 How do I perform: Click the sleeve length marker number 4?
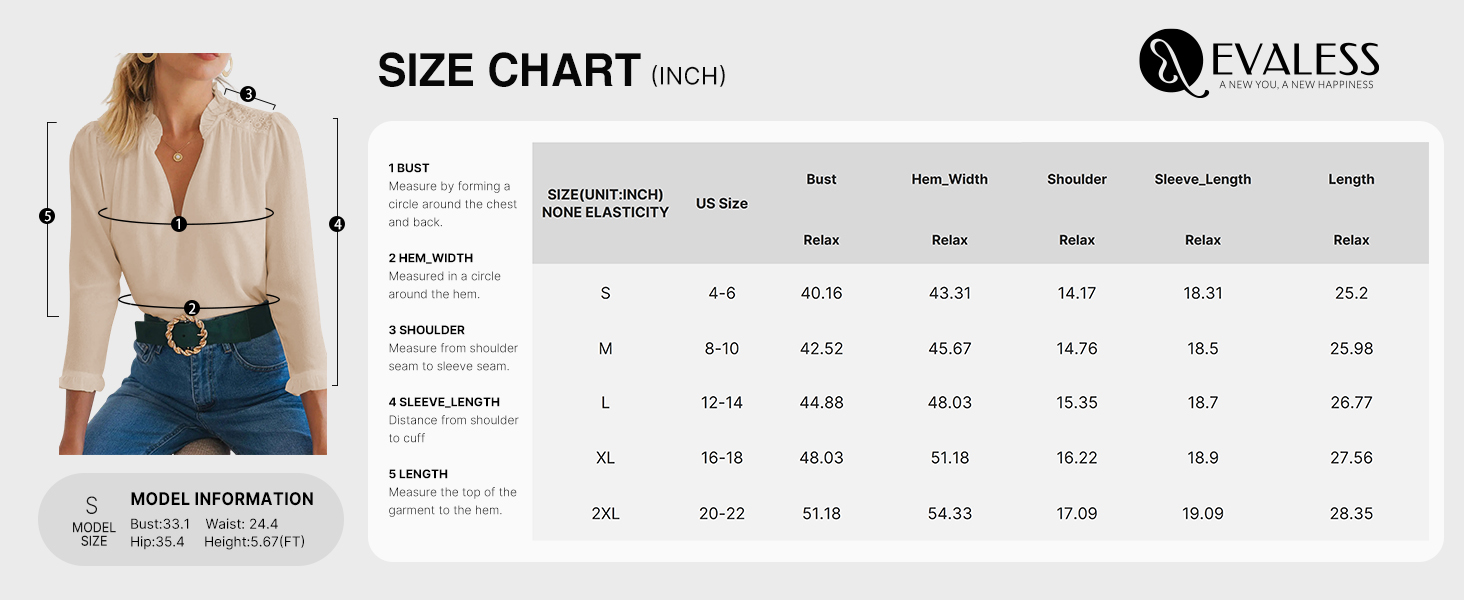coord(337,225)
